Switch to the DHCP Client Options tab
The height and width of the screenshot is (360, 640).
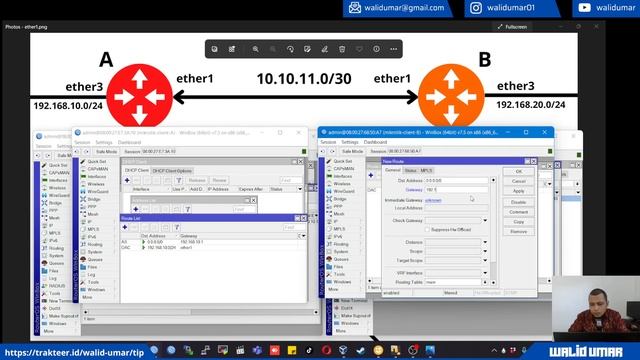click(172, 171)
